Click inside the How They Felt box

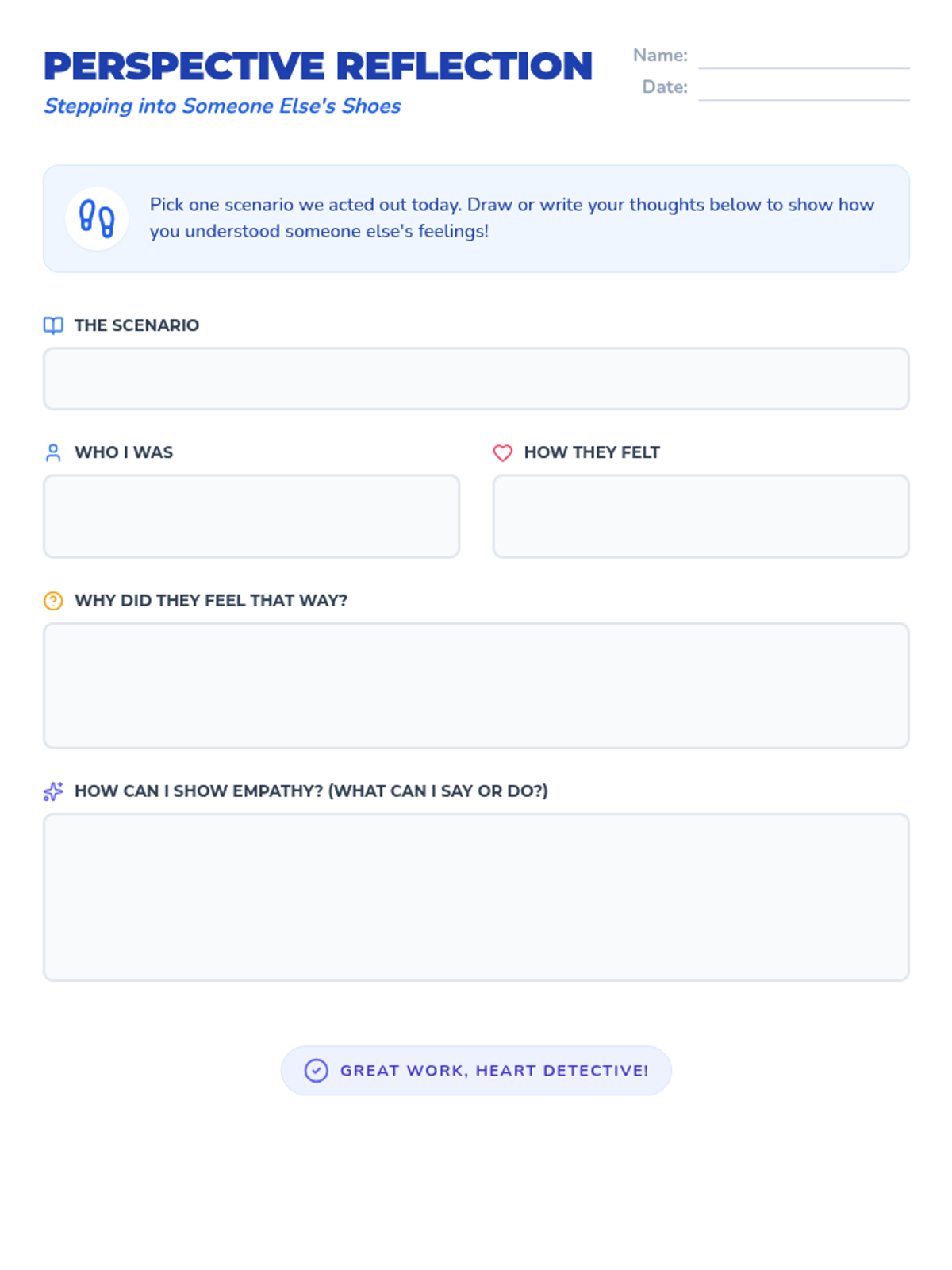pyautogui.click(x=701, y=516)
